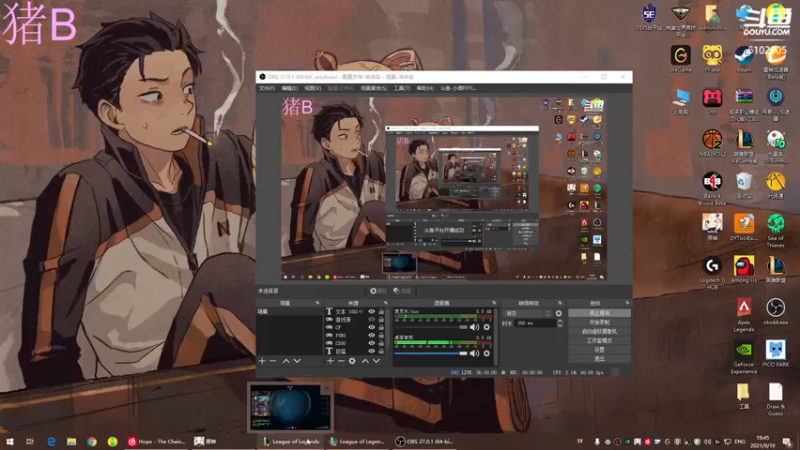Open Among Us desktop shortcut
Viewport: 800px width, 450px height.
[744, 269]
